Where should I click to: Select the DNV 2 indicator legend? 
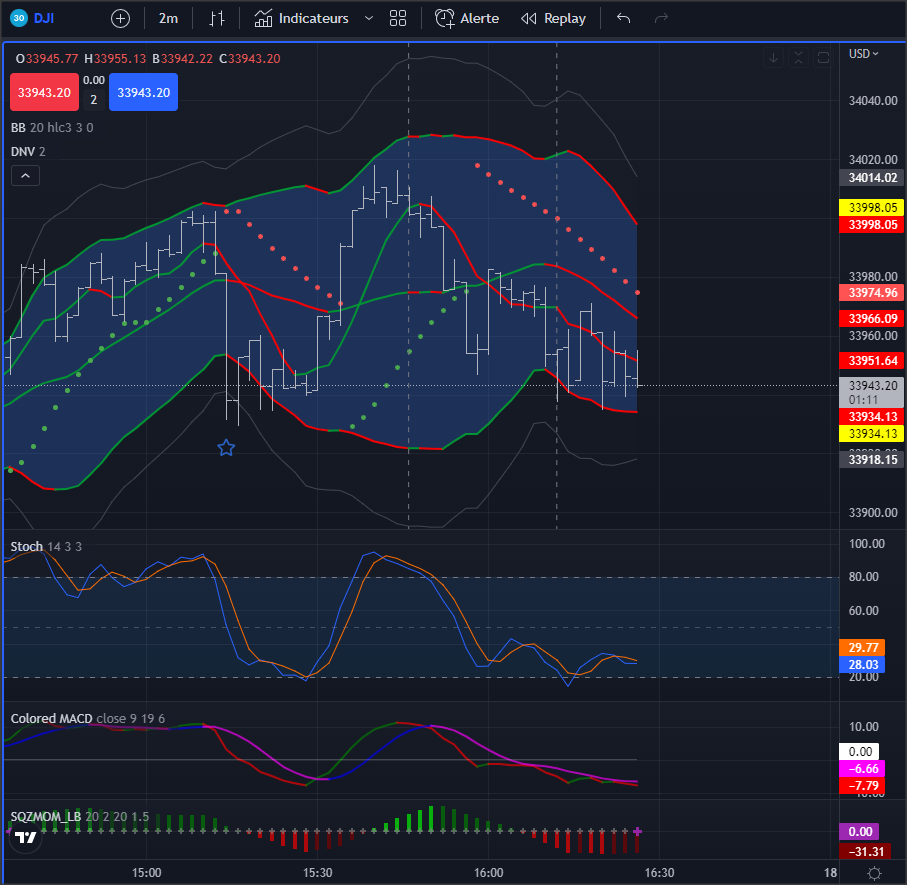click(x=28, y=152)
